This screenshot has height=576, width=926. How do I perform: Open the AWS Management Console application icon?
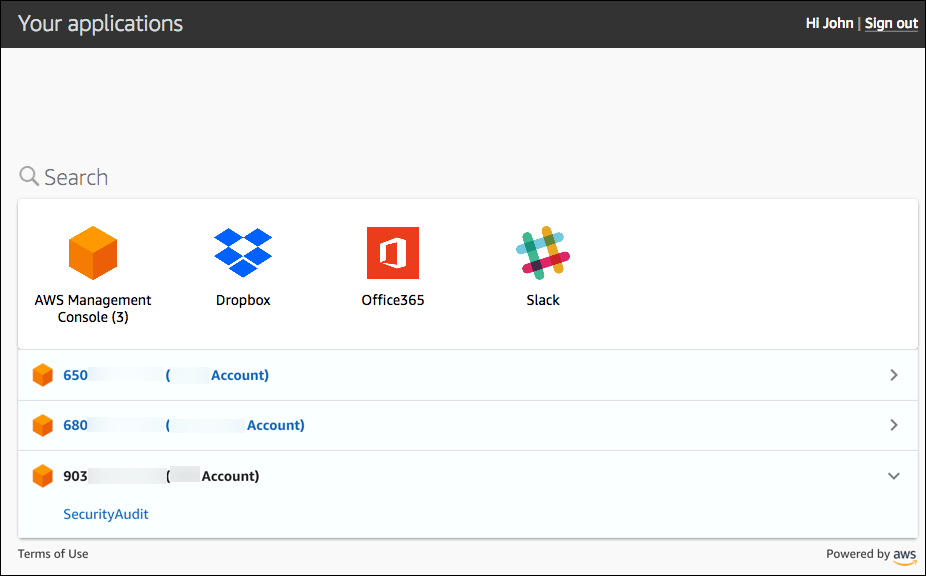tap(92, 252)
